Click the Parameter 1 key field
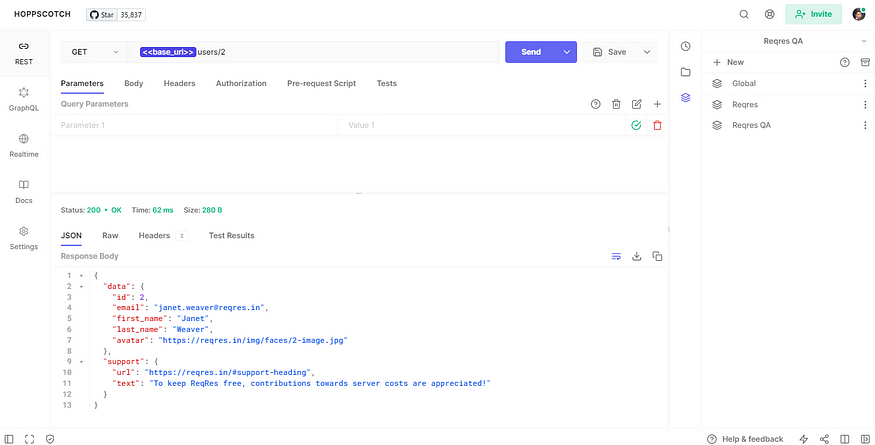This screenshot has height=445, width=875. (x=194, y=125)
